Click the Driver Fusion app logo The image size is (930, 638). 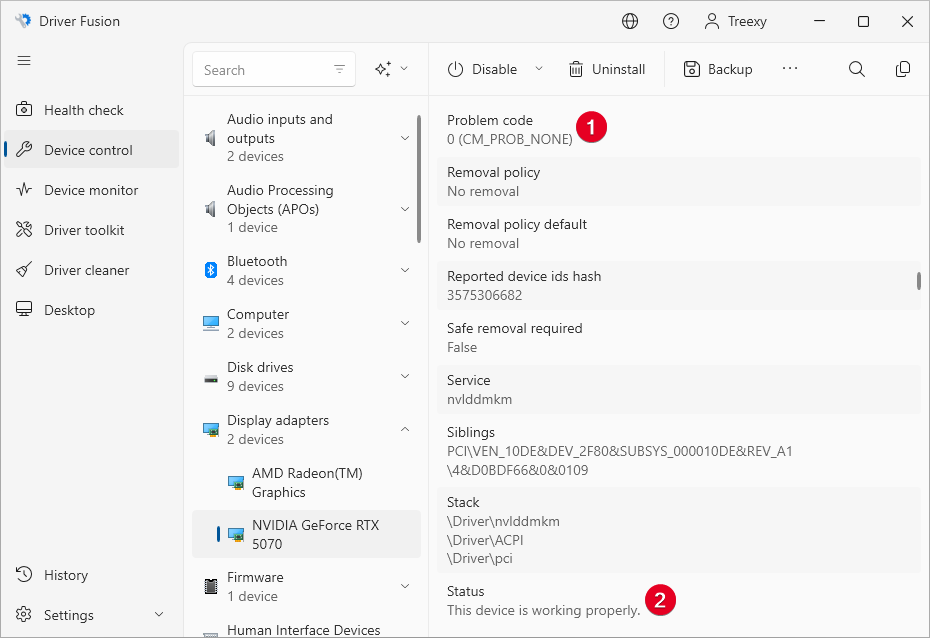tap(23, 21)
